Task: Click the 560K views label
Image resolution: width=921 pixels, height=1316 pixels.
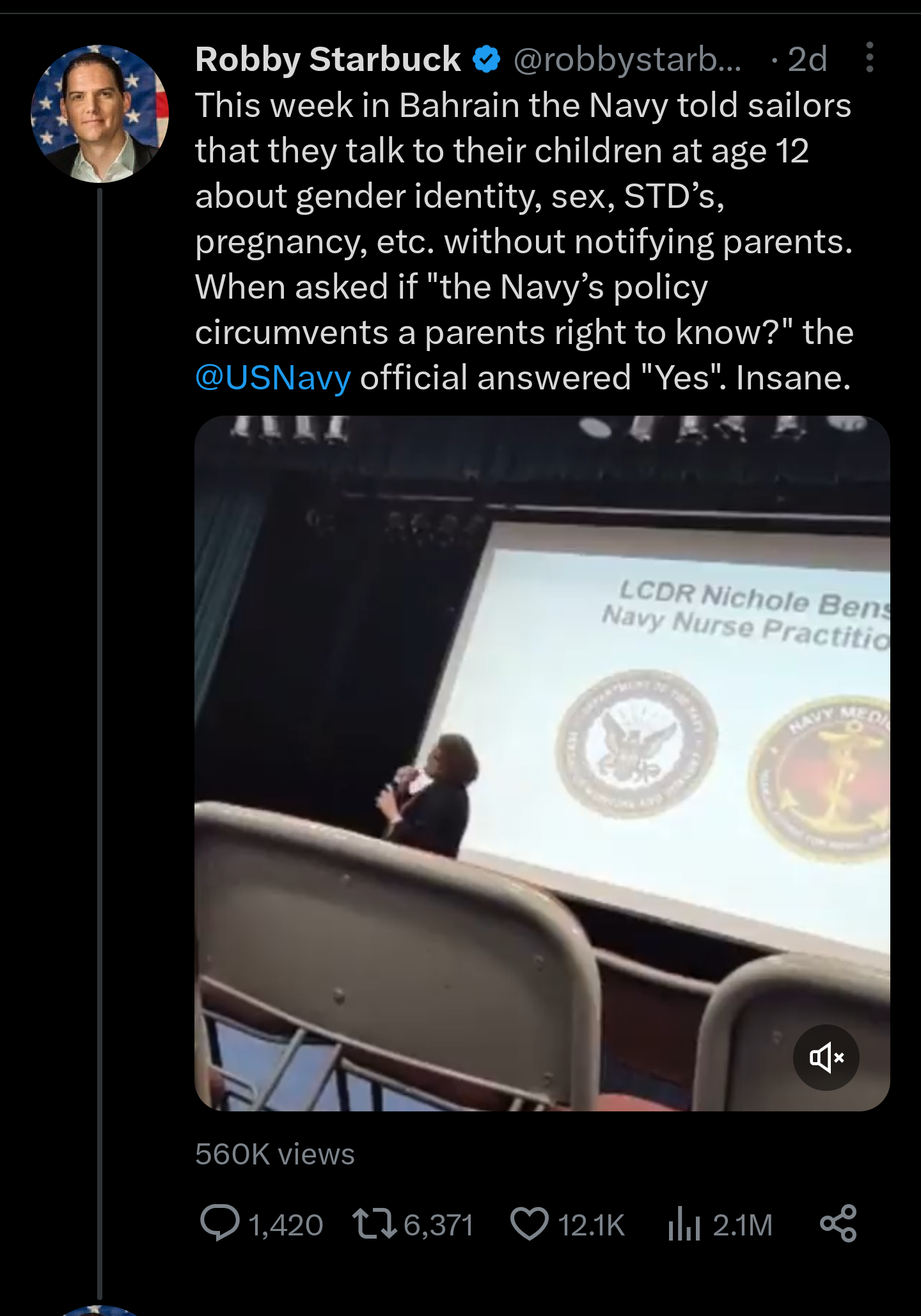Action: pos(275,1154)
